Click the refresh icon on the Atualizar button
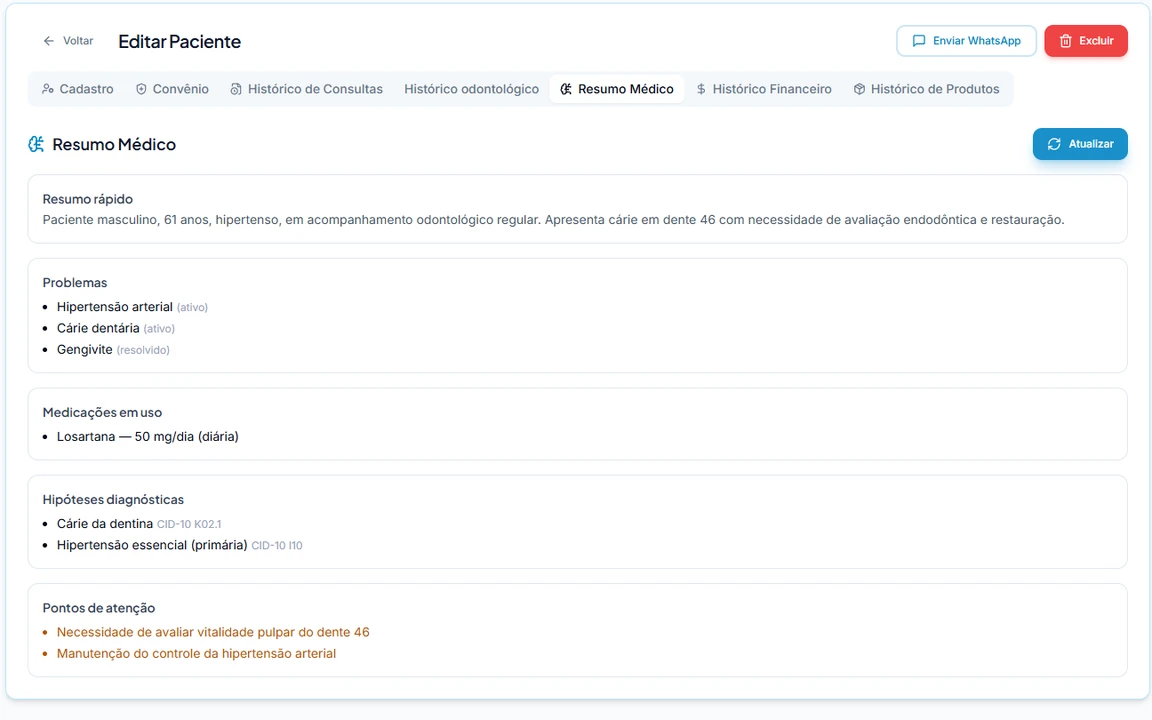1152x720 pixels. click(1054, 144)
